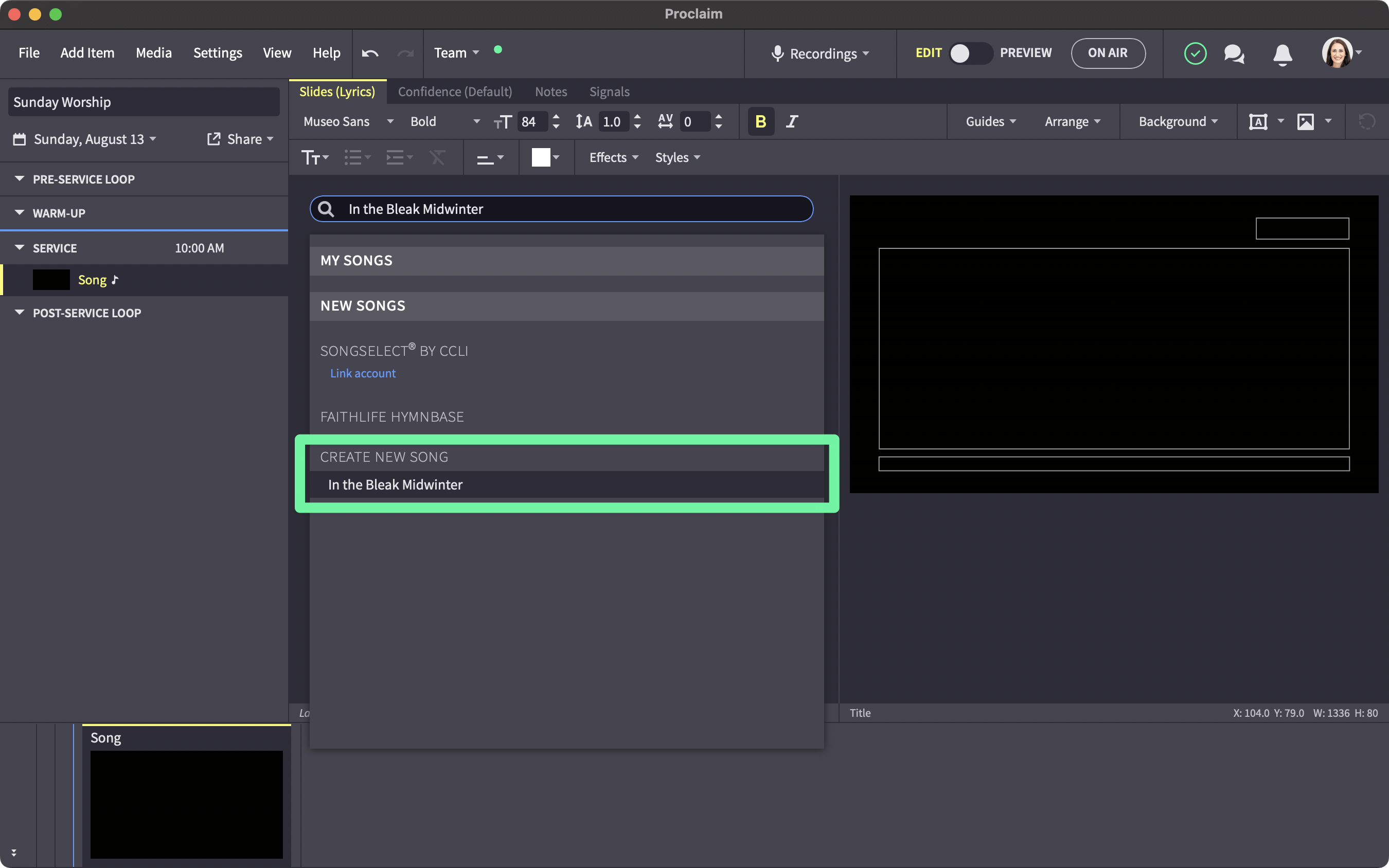Click the add text box icon

point(1257,122)
